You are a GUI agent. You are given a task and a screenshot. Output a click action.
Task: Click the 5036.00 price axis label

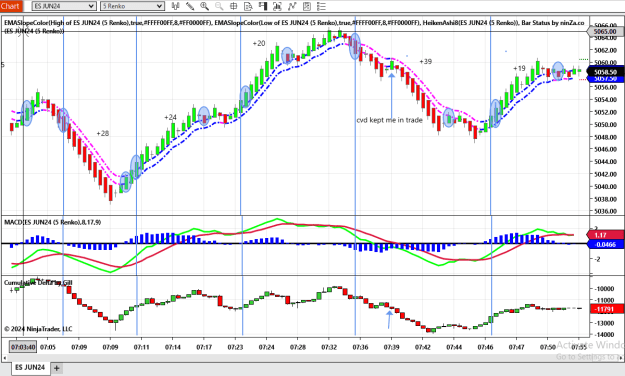605,211
